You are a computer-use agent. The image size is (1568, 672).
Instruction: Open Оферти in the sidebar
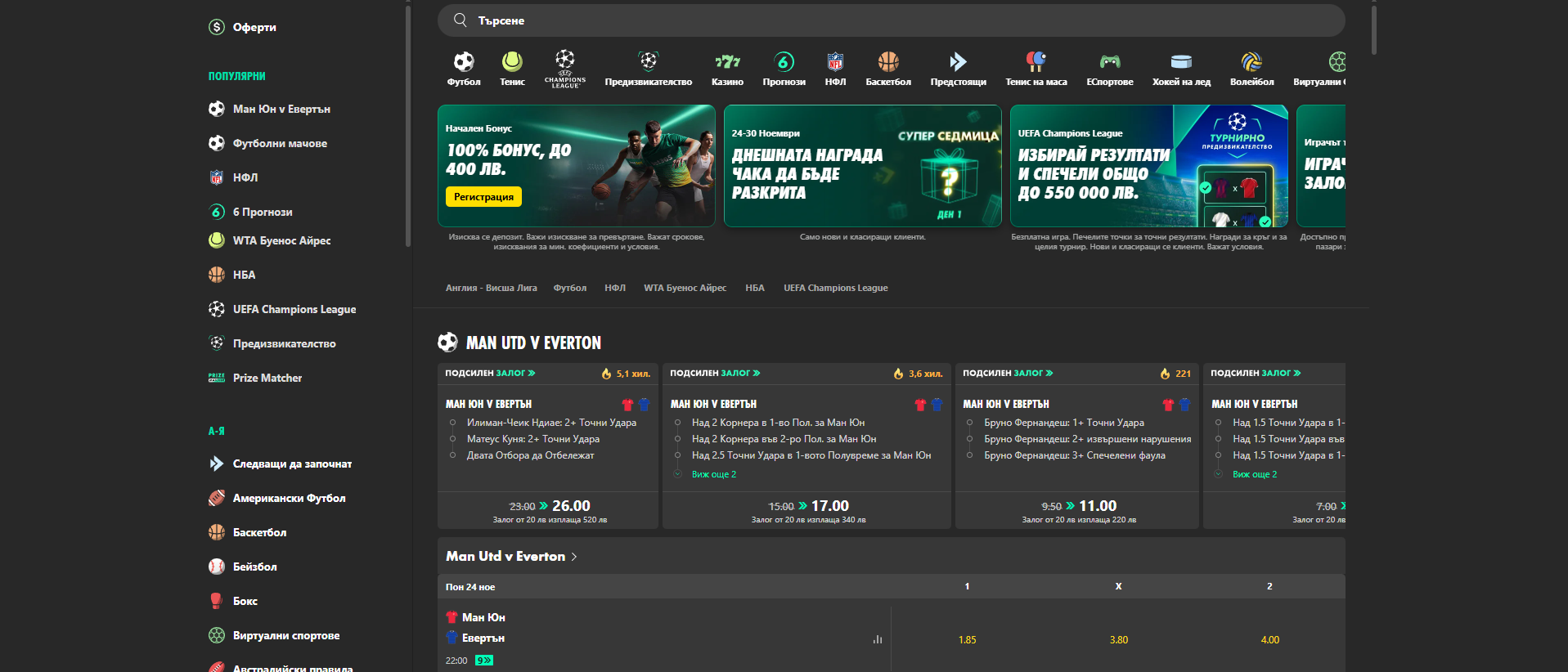point(242,27)
